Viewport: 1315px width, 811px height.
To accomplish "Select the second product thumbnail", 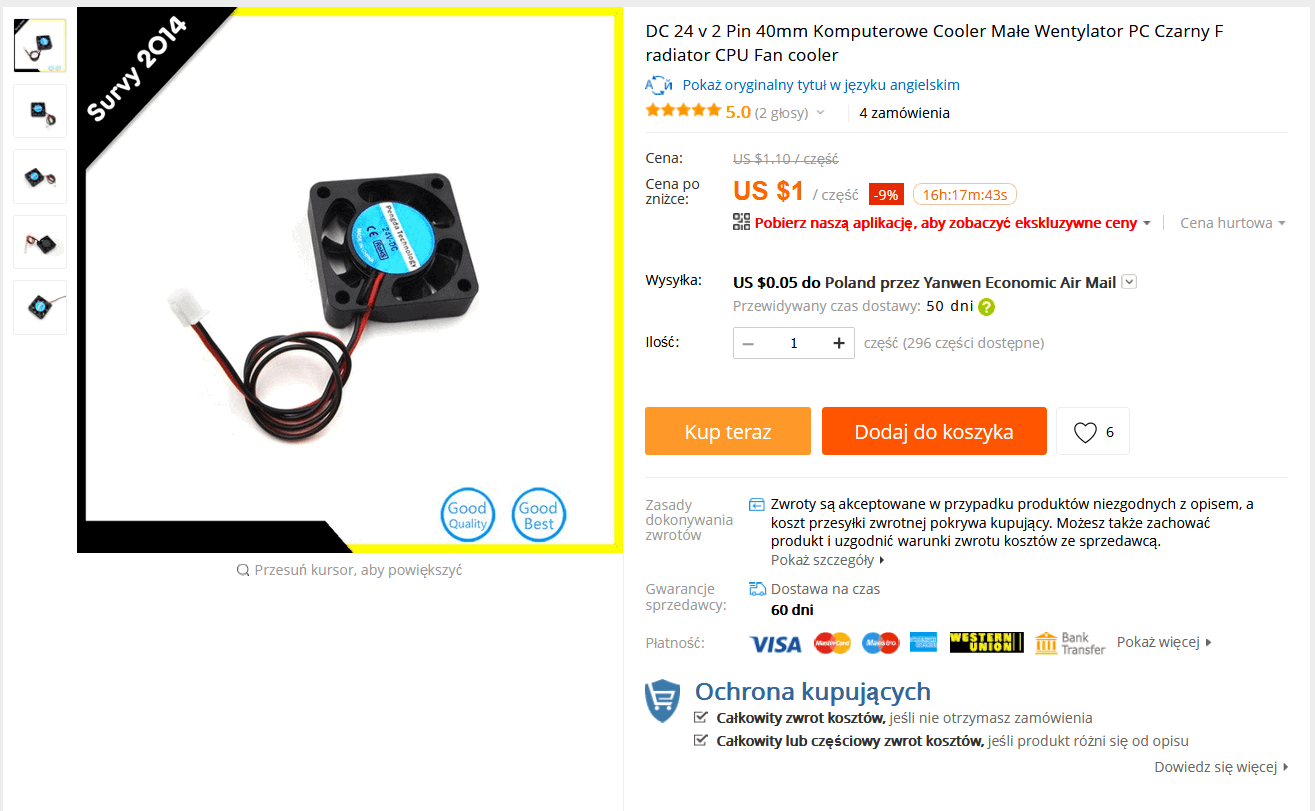I will click(x=40, y=111).
